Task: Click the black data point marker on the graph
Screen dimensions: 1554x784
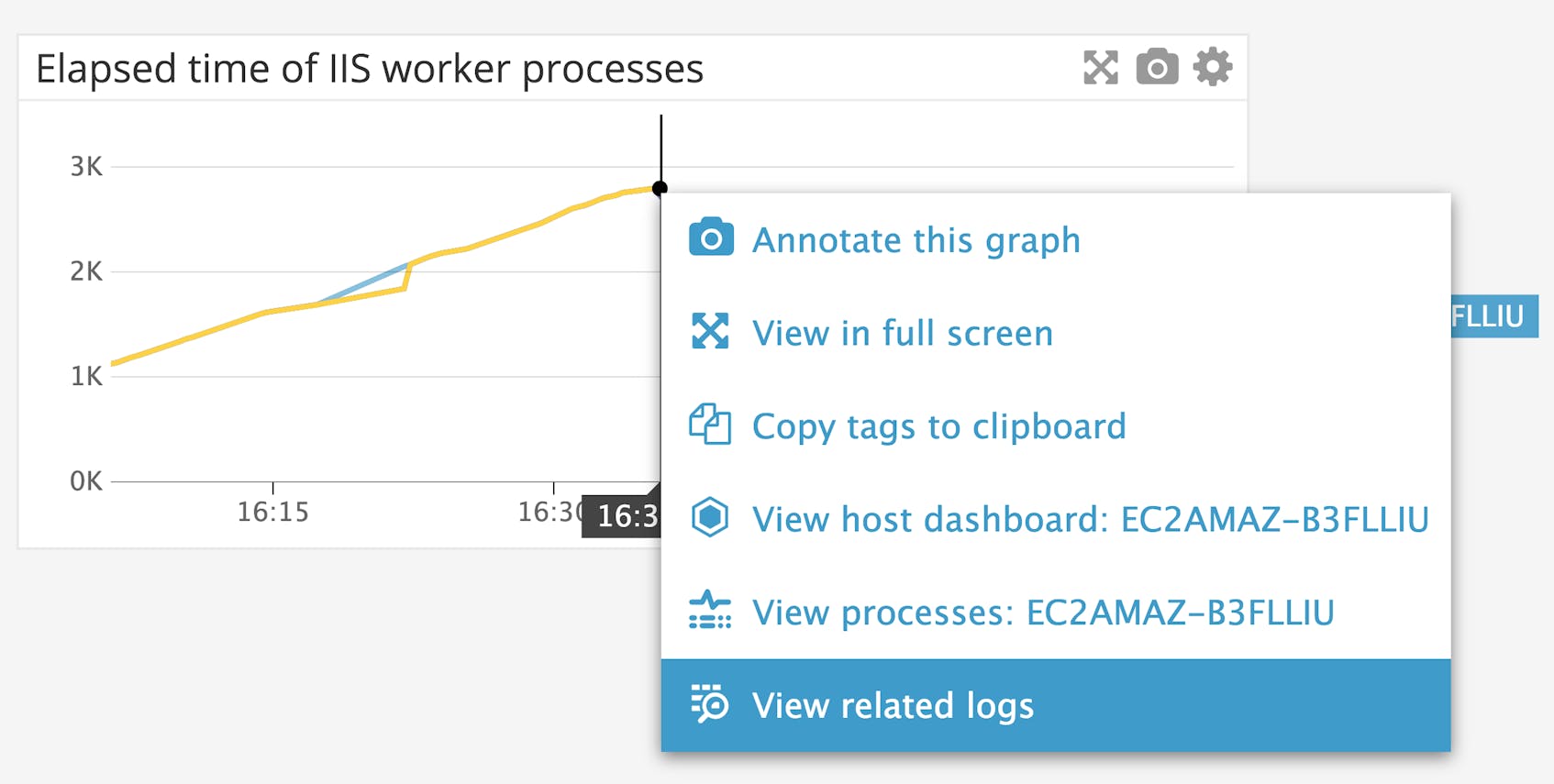Action: pyautogui.click(x=659, y=189)
